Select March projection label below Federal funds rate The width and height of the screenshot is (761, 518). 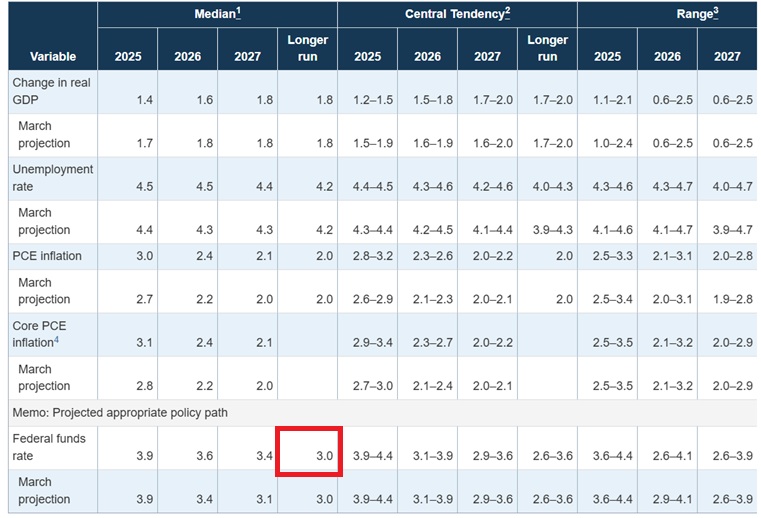pos(44,490)
